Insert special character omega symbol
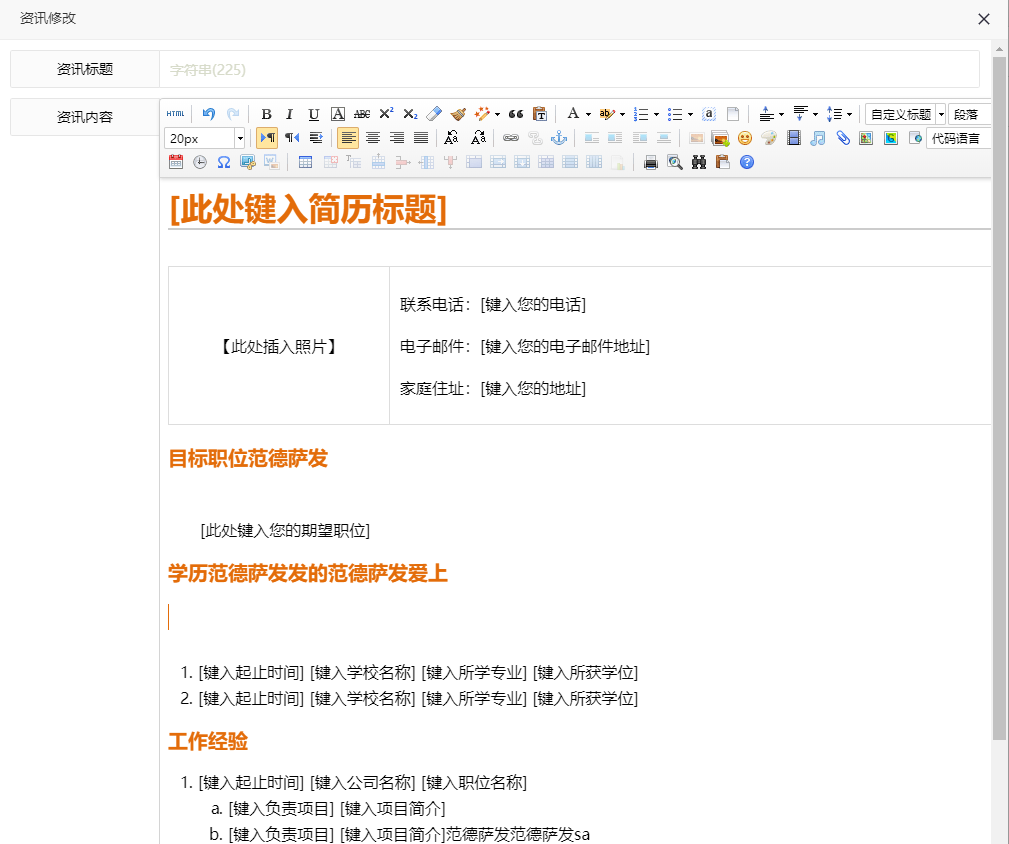 coord(224,162)
